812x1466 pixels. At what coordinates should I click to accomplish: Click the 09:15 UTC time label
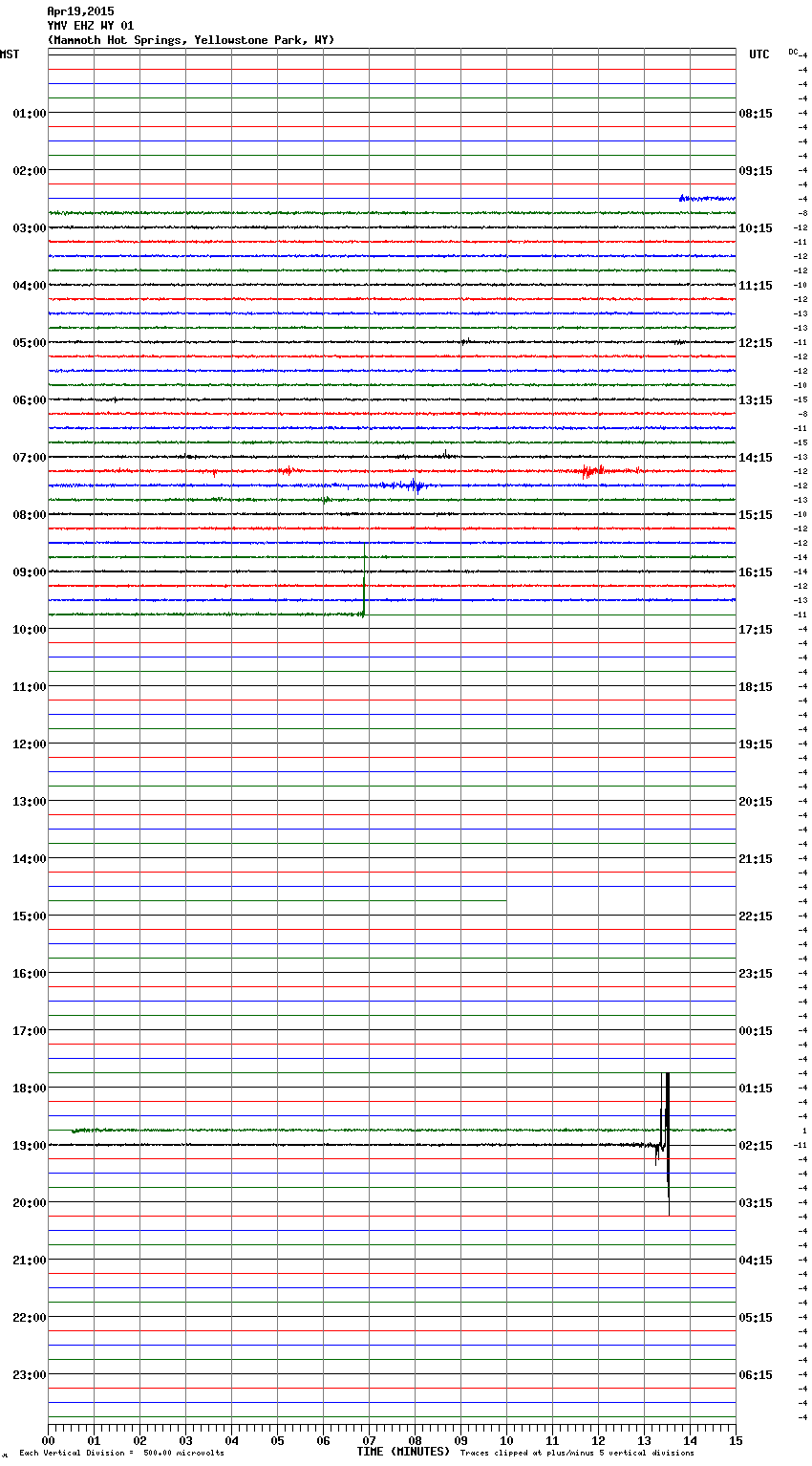(x=756, y=171)
